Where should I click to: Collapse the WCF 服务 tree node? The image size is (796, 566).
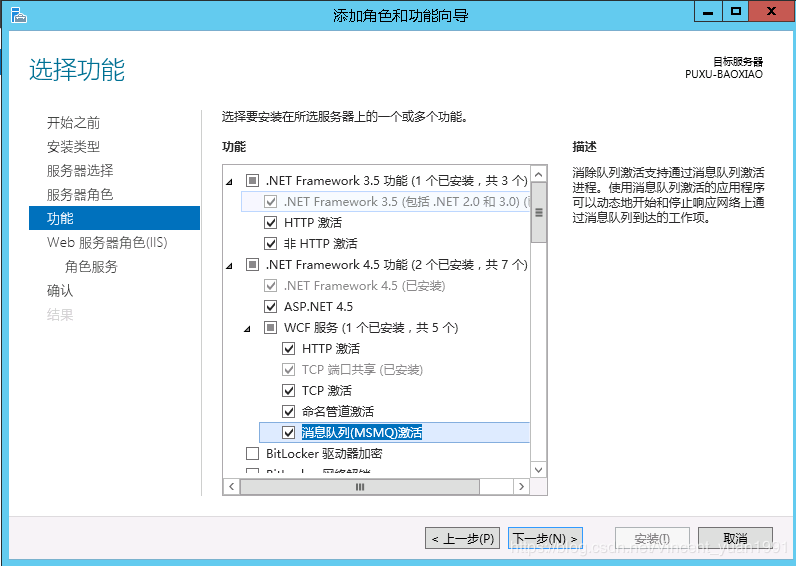point(247,329)
